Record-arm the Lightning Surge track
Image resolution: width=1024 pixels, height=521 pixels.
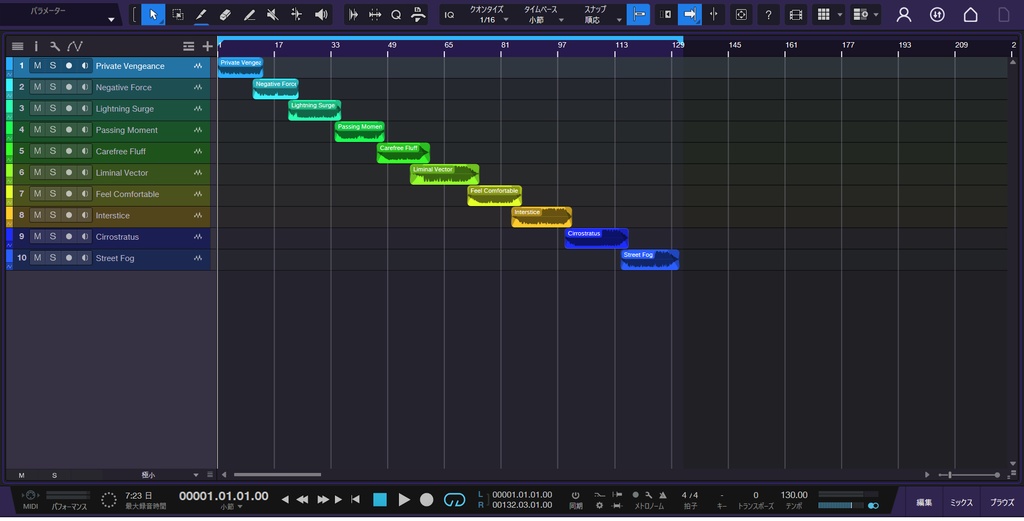click(69, 108)
